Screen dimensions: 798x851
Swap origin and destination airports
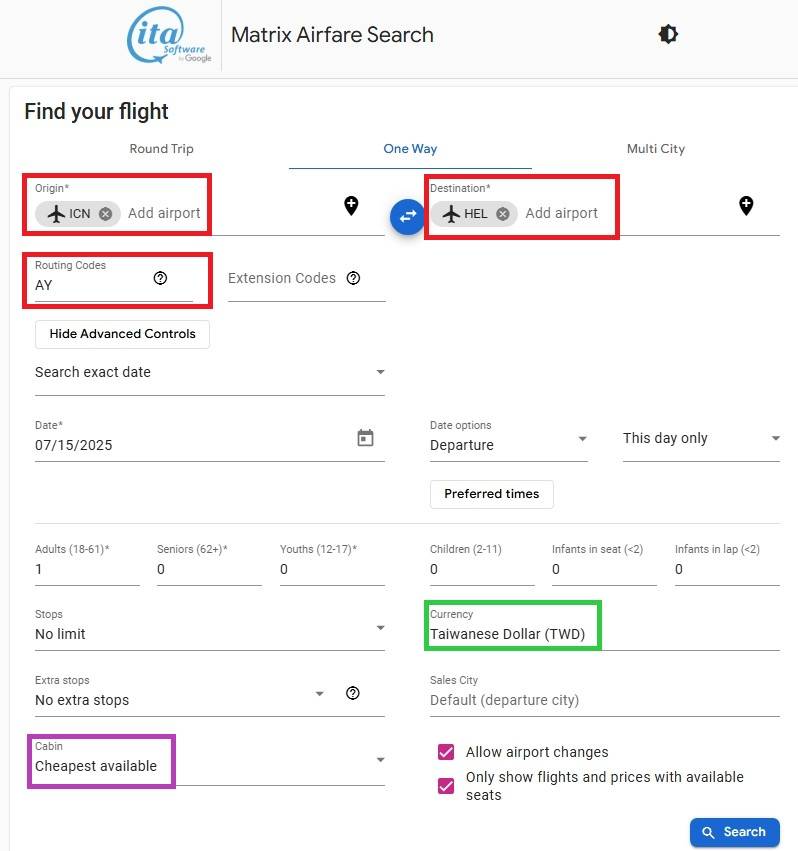pos(407,216)
